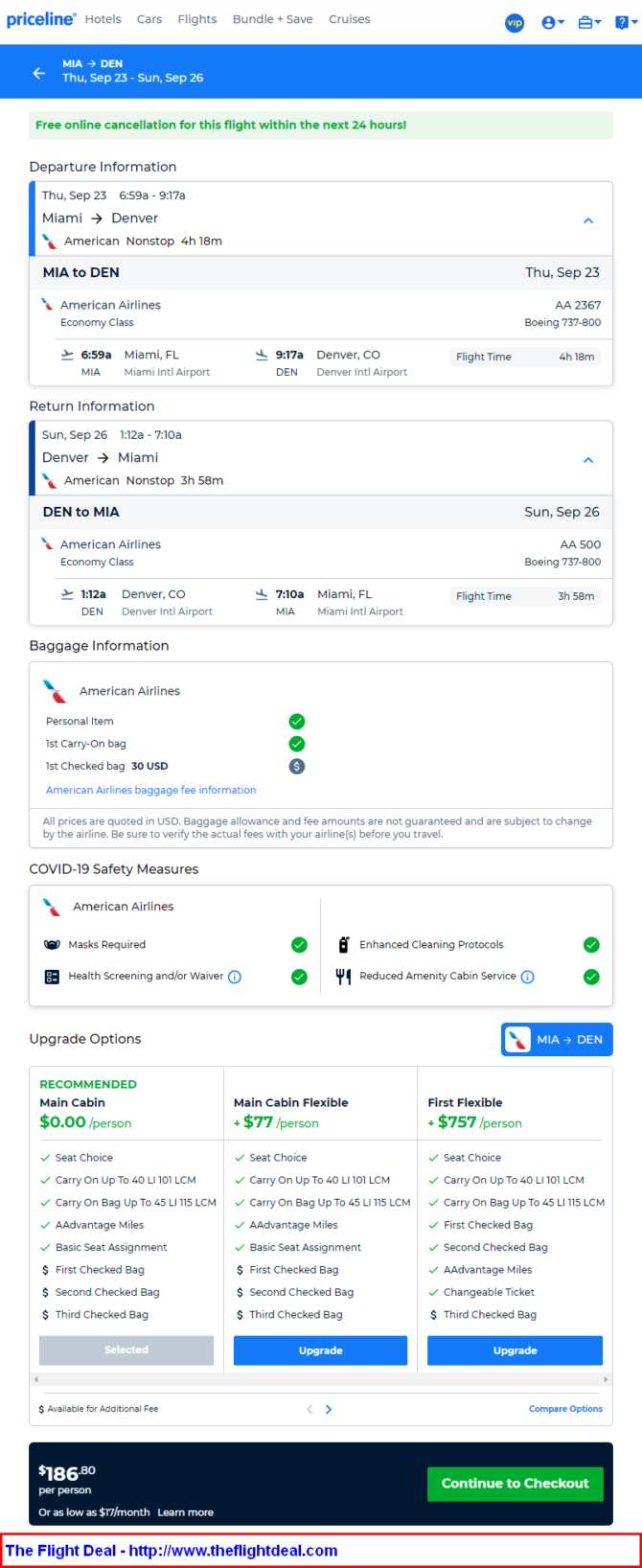Click info icon beside Reduced Amenity Cabin Service
This screenshot has width=642, height=1568.
tap(527, 977)
